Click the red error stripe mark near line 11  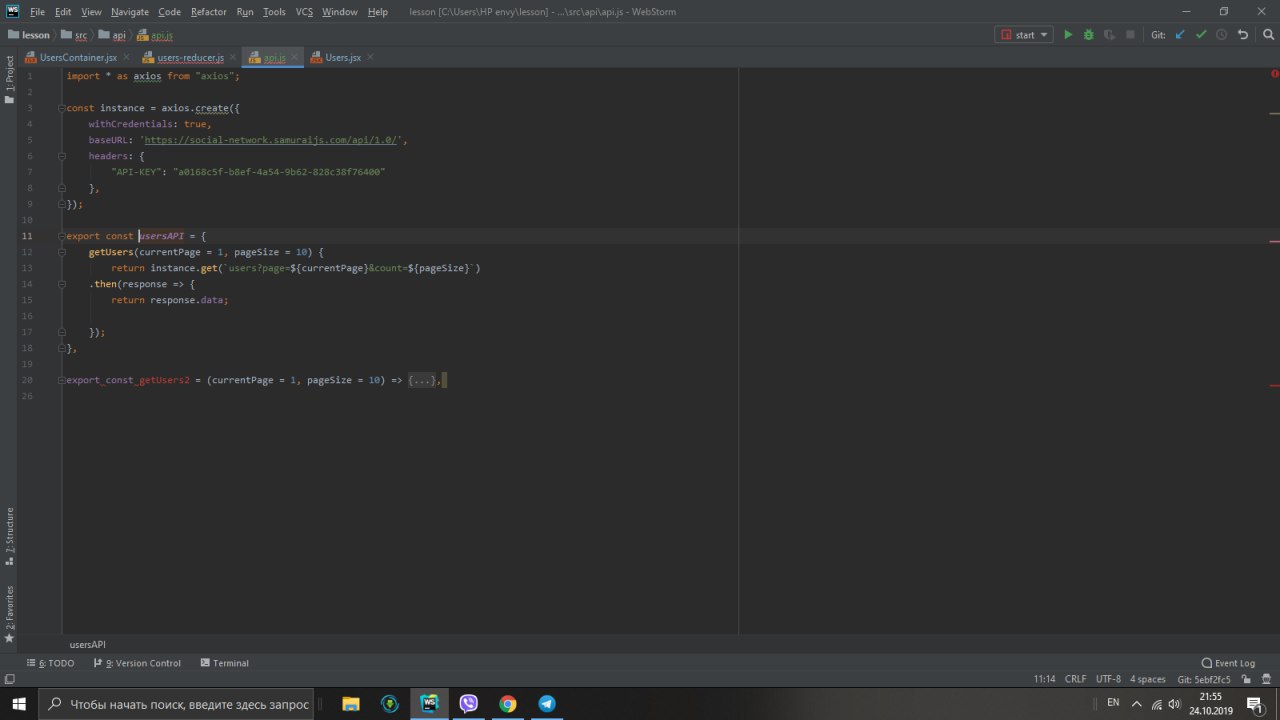(1274, 241)
